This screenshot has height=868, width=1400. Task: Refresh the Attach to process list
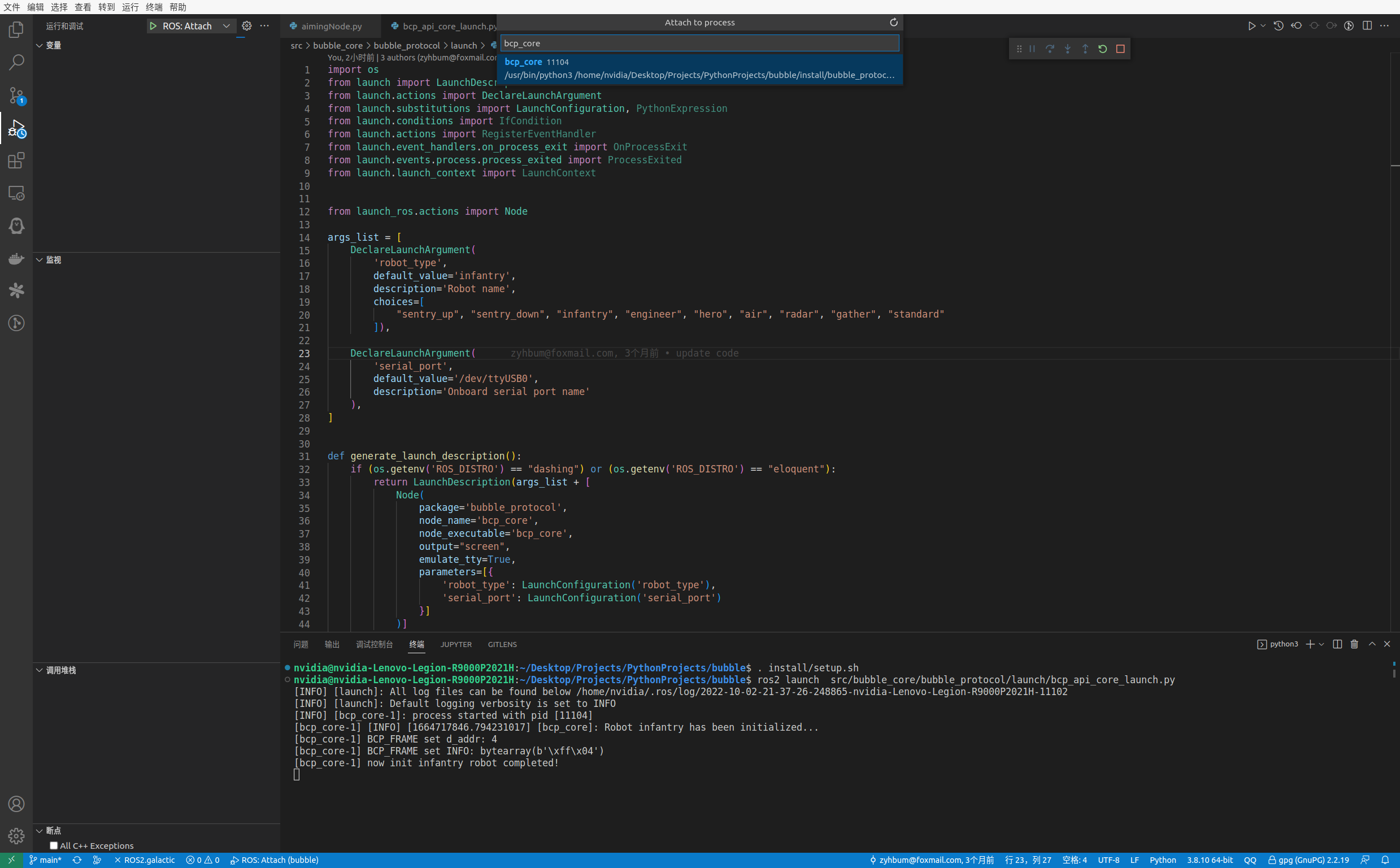coord(893,23)
